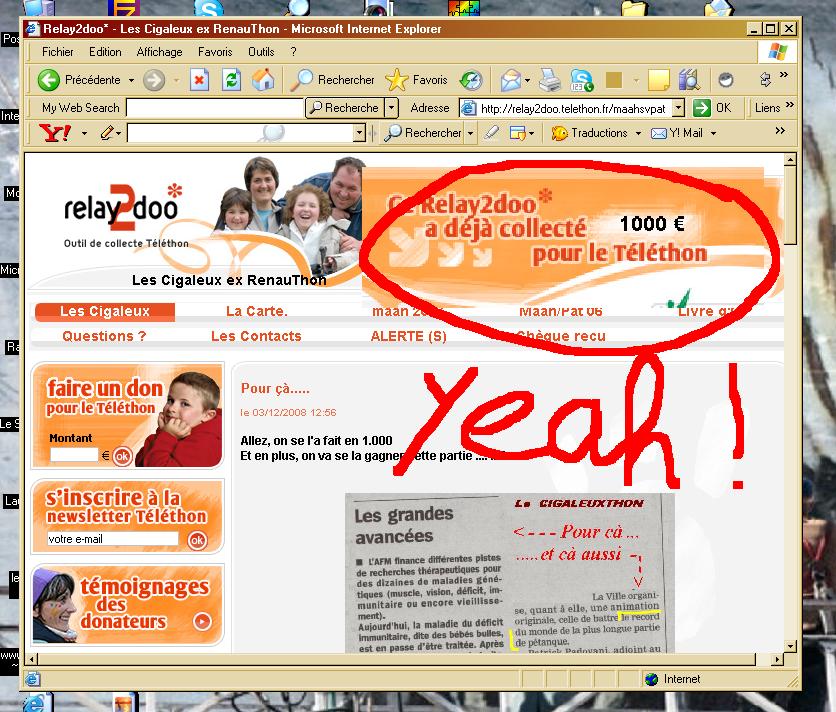Open the Y! logo dropdown arrow

click(84, 133)
